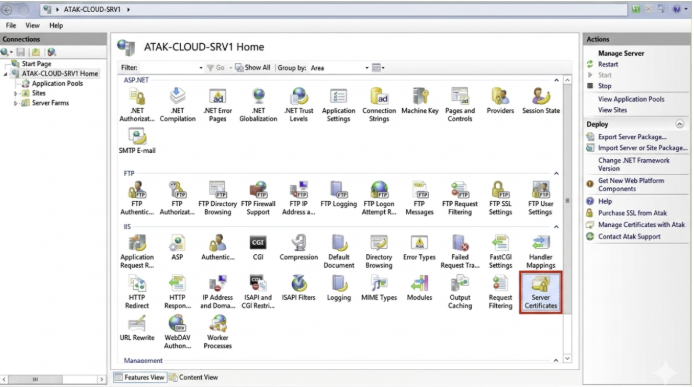The image size is (694, 387).
Task: Open FTP SSL Settings feature
Action: coord(500,198)
